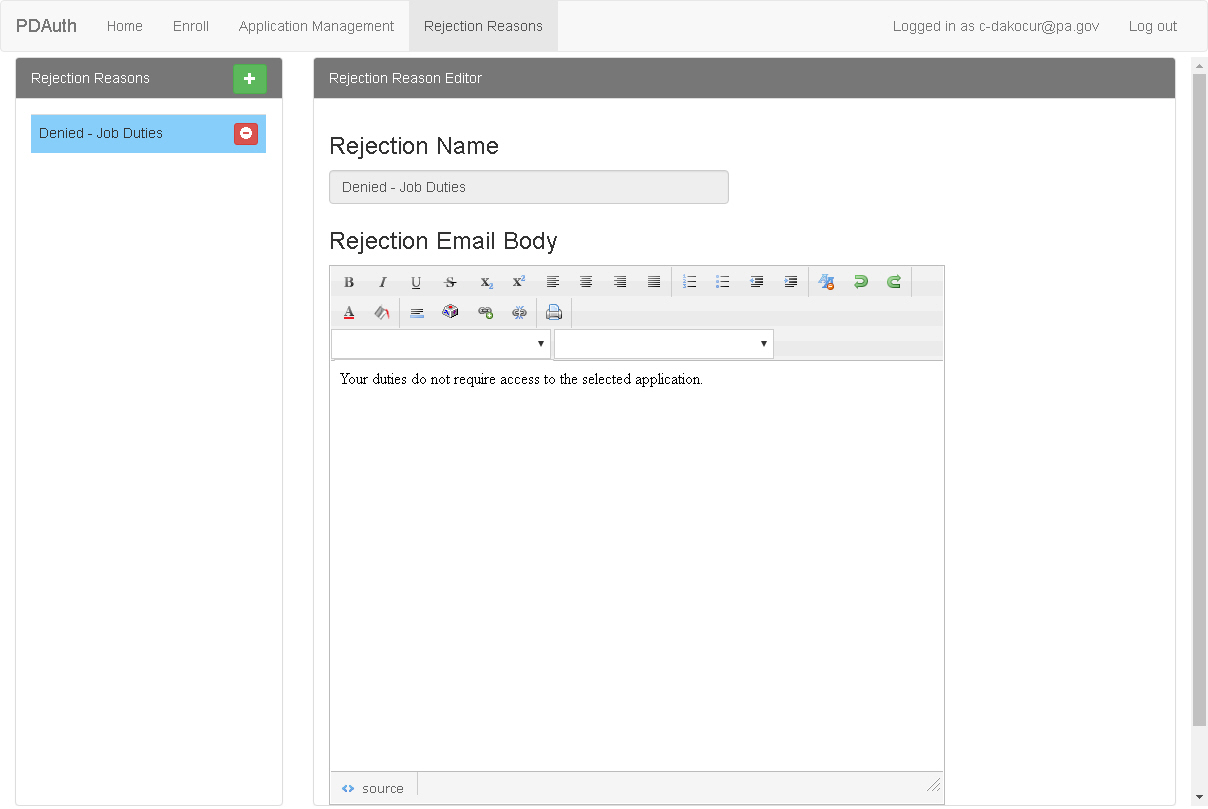1208x809 pixels.
Task: Click the undo arrow icon
Action: [x=860, y=282]
